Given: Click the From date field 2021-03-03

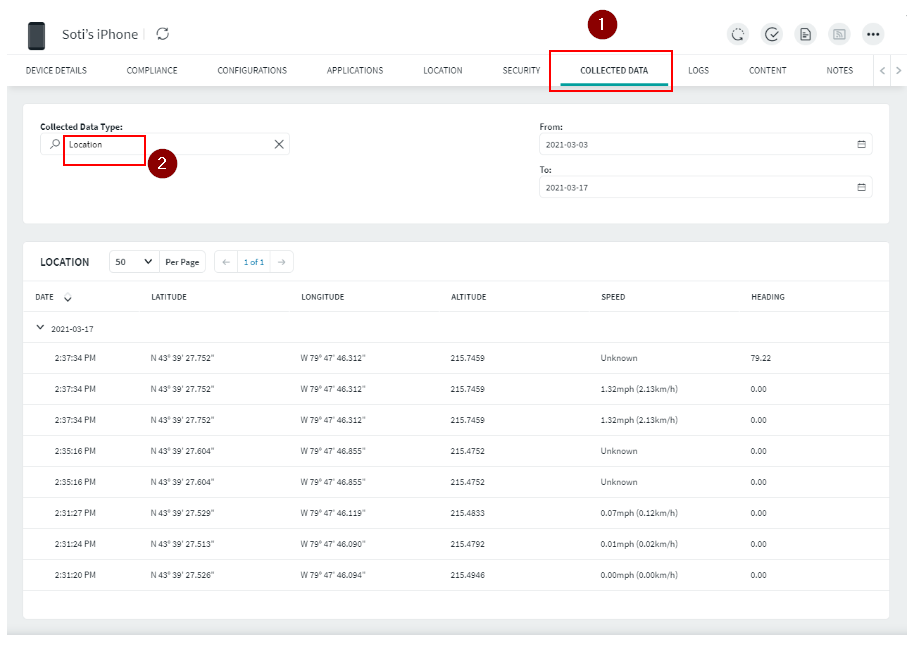Looking at the screenshot, I should click(706, 144).
